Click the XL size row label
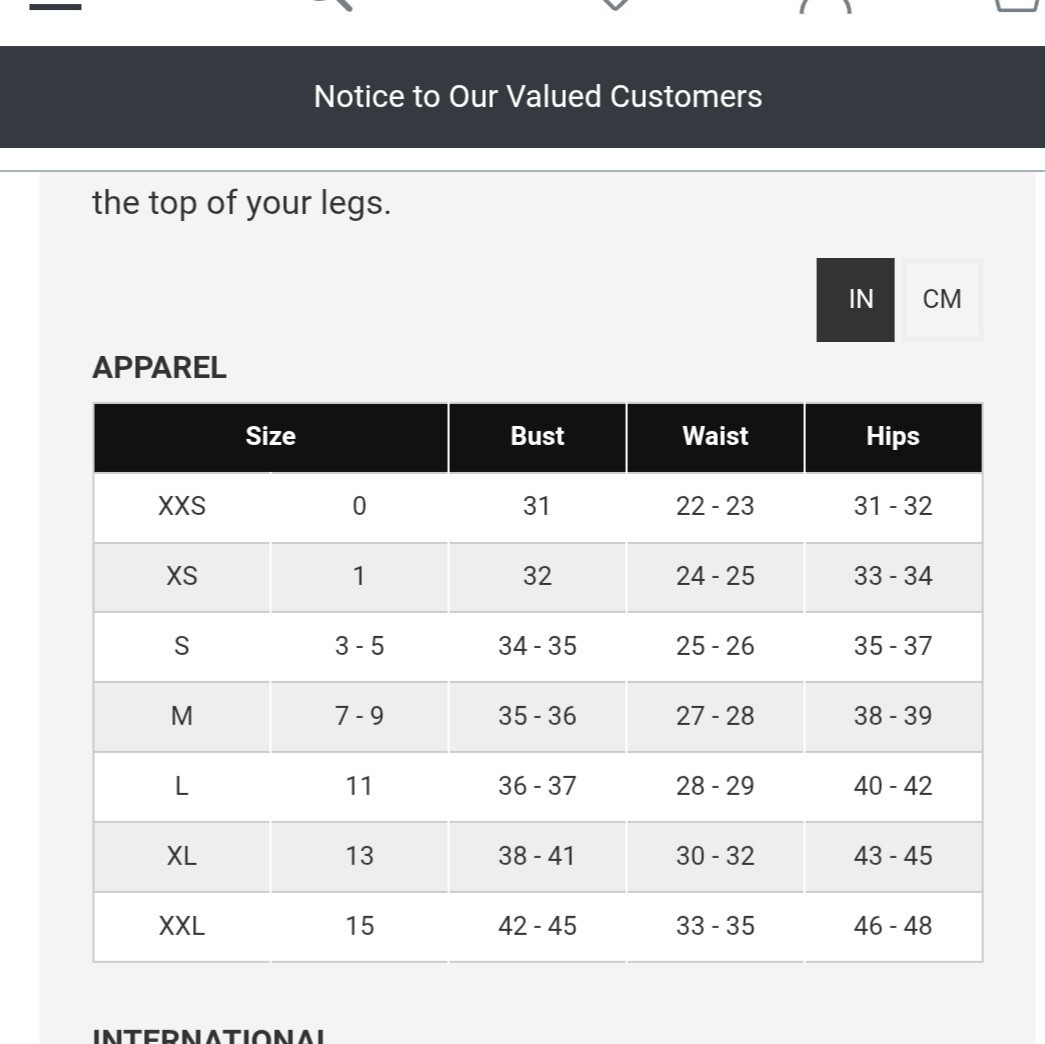 [x=182, y=857]
